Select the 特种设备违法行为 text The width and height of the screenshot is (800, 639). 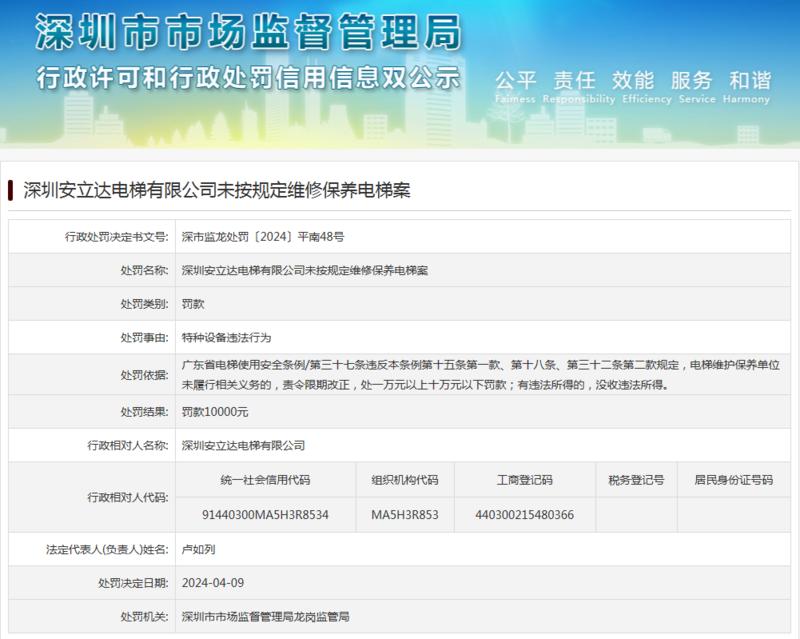click(227, 337)
